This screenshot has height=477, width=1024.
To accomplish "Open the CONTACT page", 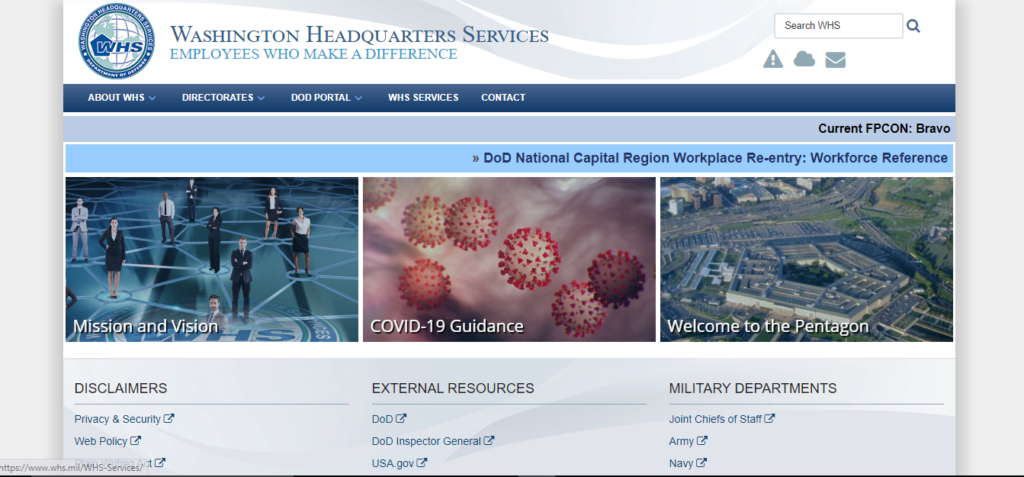I will [503, 97].
